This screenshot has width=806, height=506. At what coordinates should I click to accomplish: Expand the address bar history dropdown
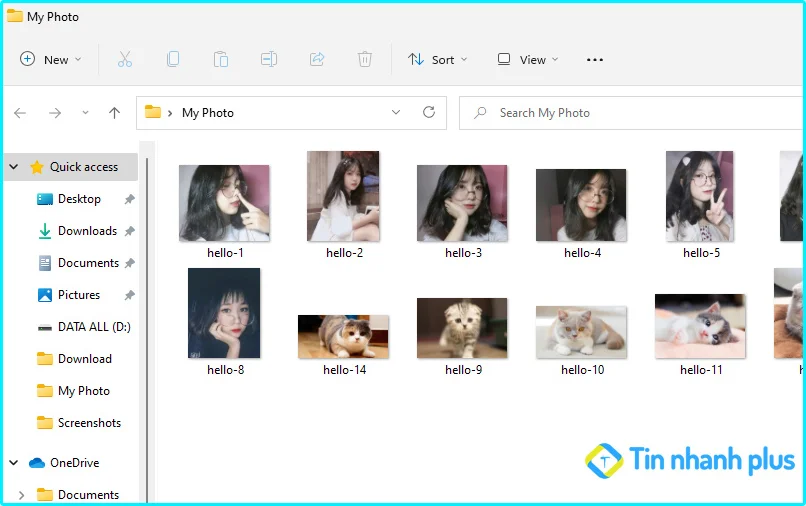coord(396,112)
